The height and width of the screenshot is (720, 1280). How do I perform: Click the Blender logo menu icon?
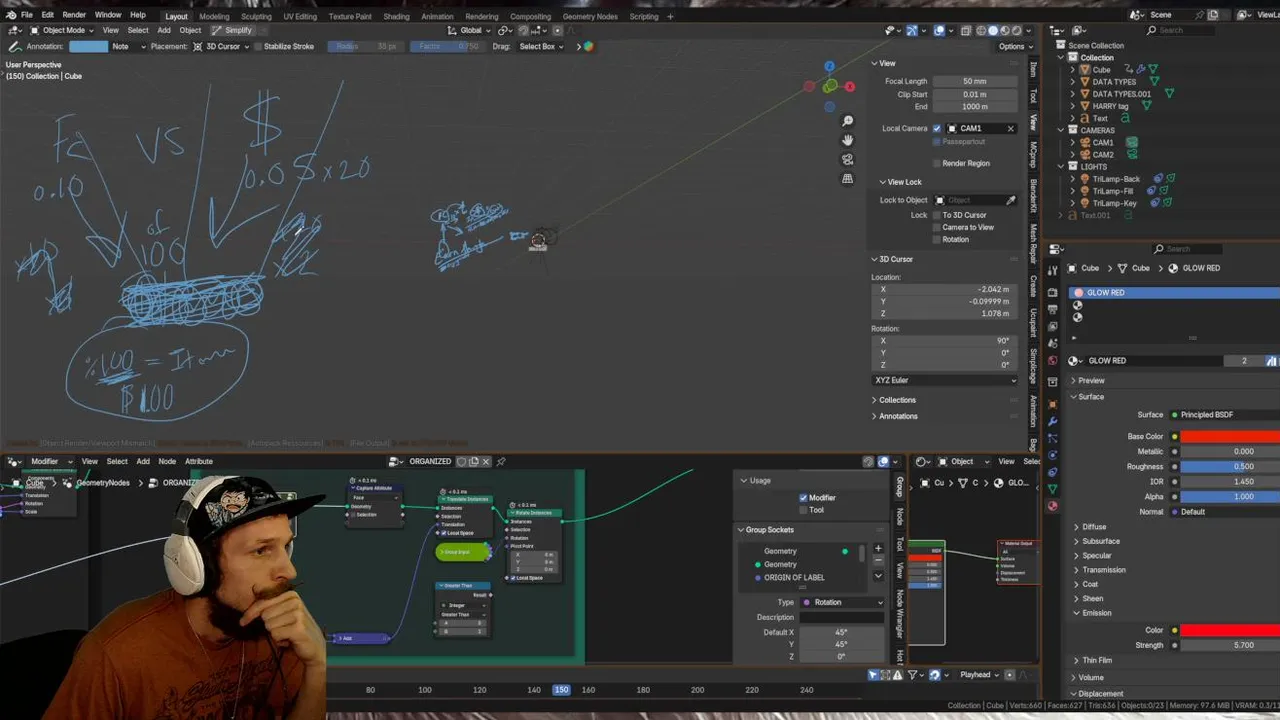tap(10, 15)
